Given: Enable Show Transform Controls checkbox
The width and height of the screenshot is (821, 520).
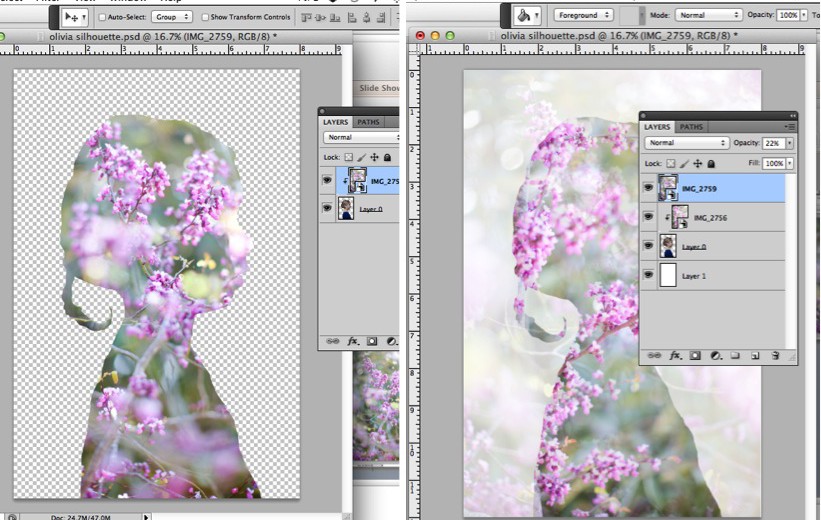Looking at the screenshot, I should 205,17.
